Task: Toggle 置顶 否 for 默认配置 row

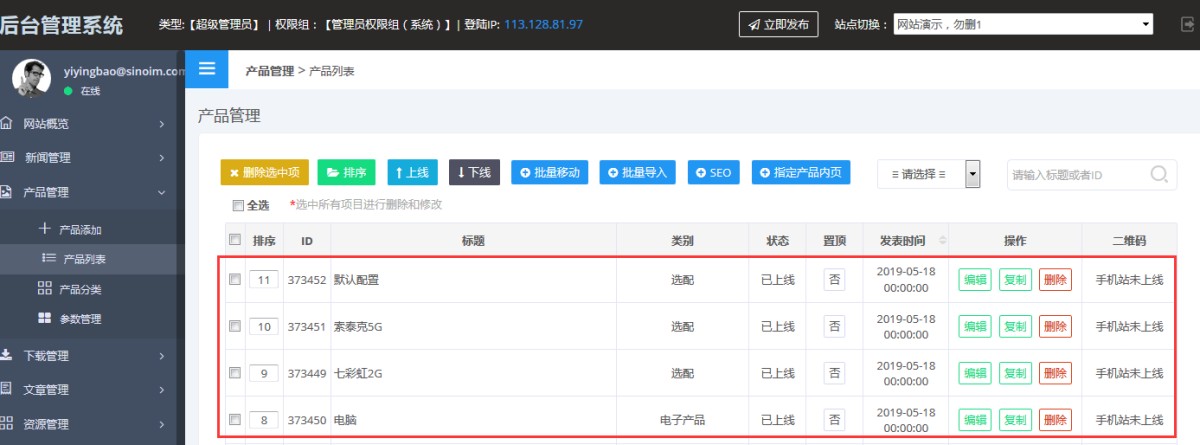Action: tap(834, 280)
